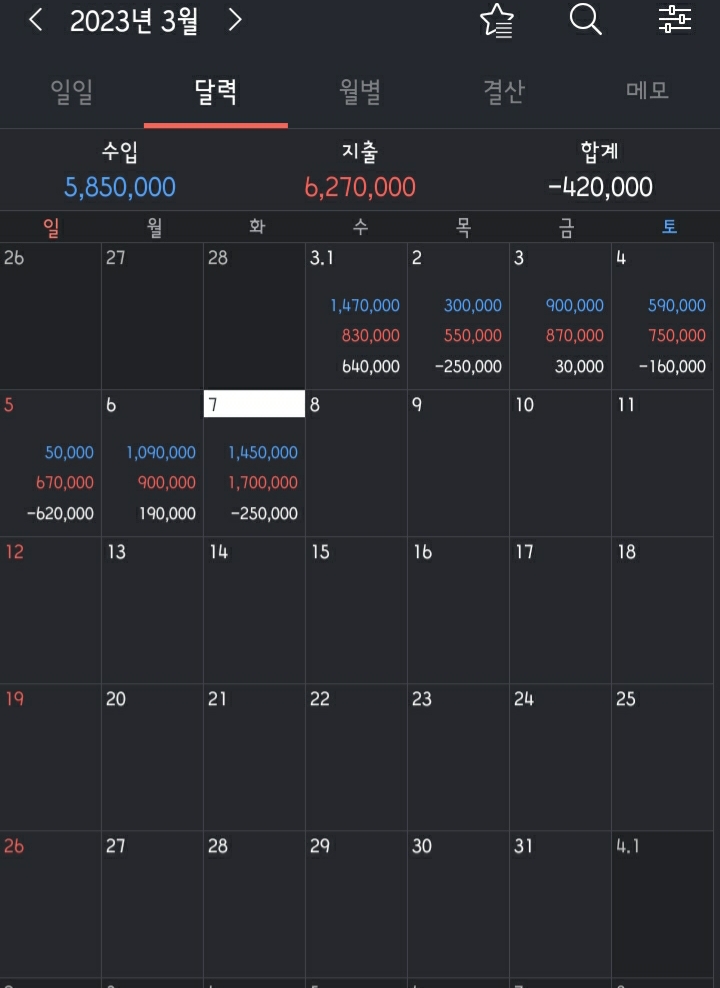Open the 2023년 3월 month picker
The height and width of the screenshot is (988, 720).
click(x=134, y=21)
